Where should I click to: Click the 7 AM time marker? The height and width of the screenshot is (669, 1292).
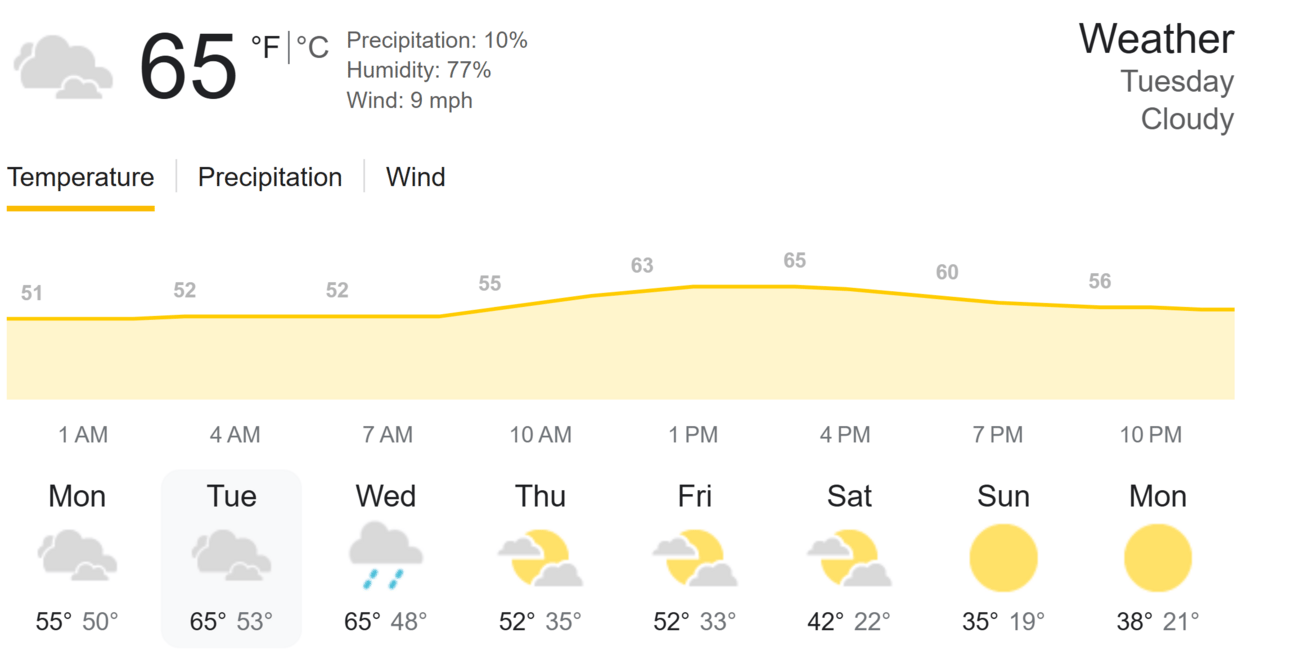pos(387,435)
